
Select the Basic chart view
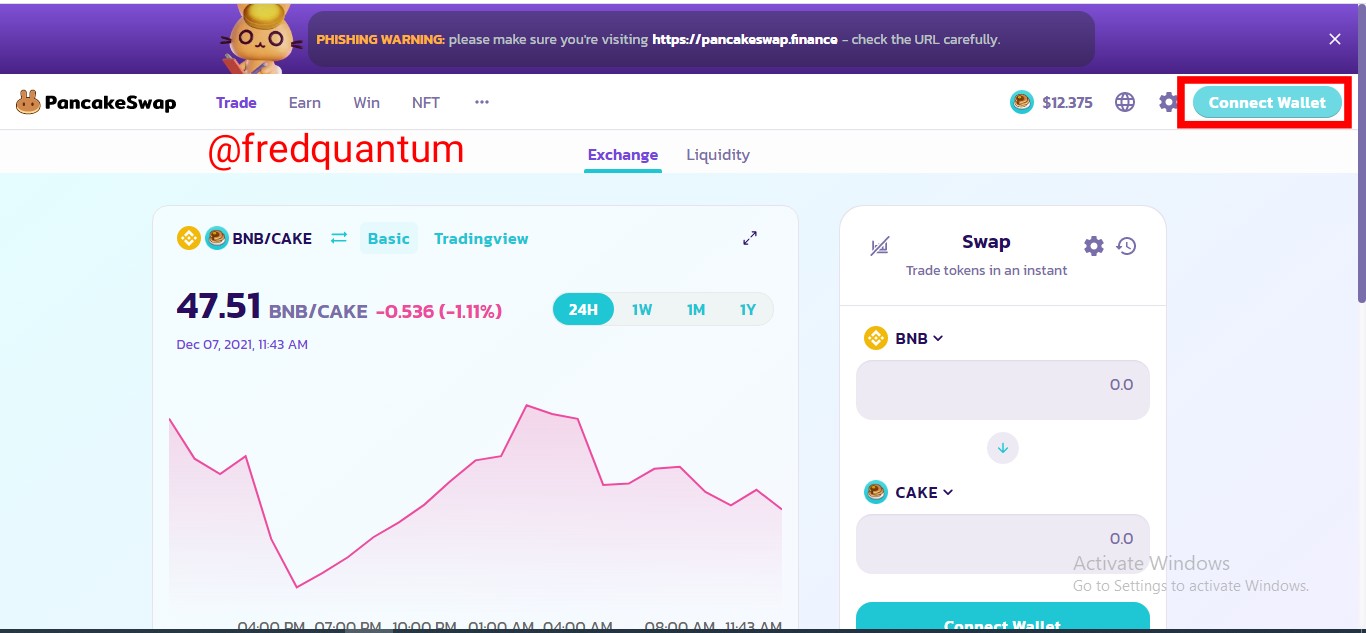(389, 238)
